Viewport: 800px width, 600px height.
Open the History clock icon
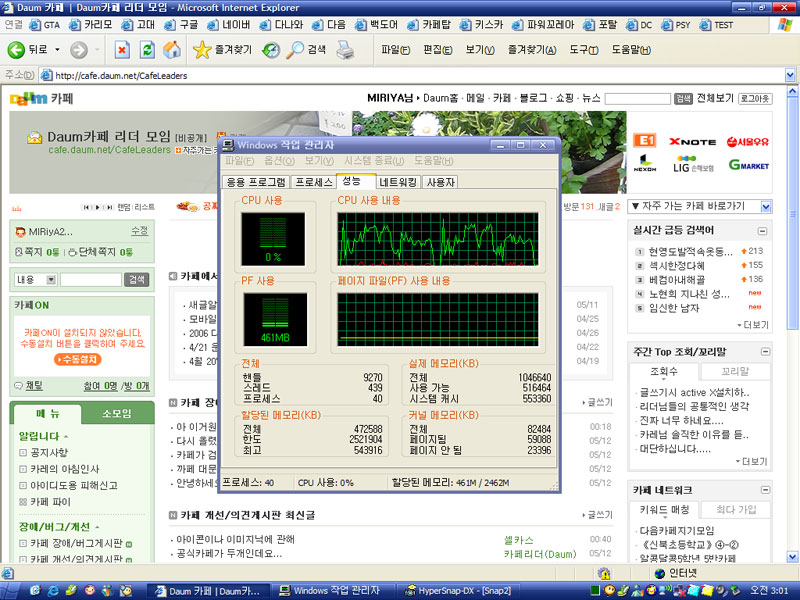(271, 49)
